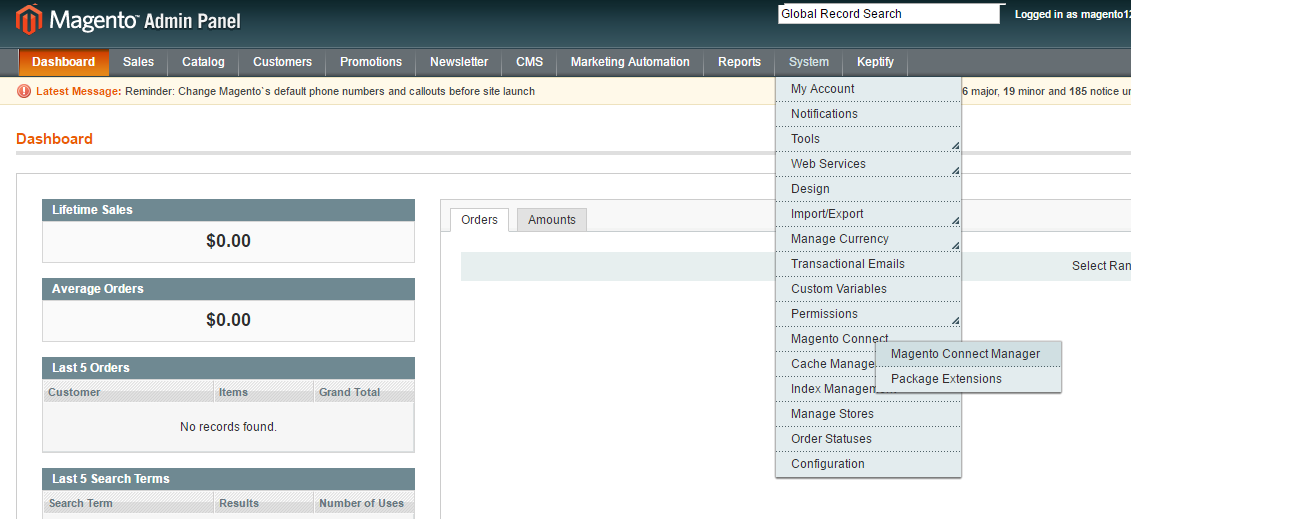Click the Dashboard page heading
Viewport: 1305px width, 519px height.
[54, 139]
